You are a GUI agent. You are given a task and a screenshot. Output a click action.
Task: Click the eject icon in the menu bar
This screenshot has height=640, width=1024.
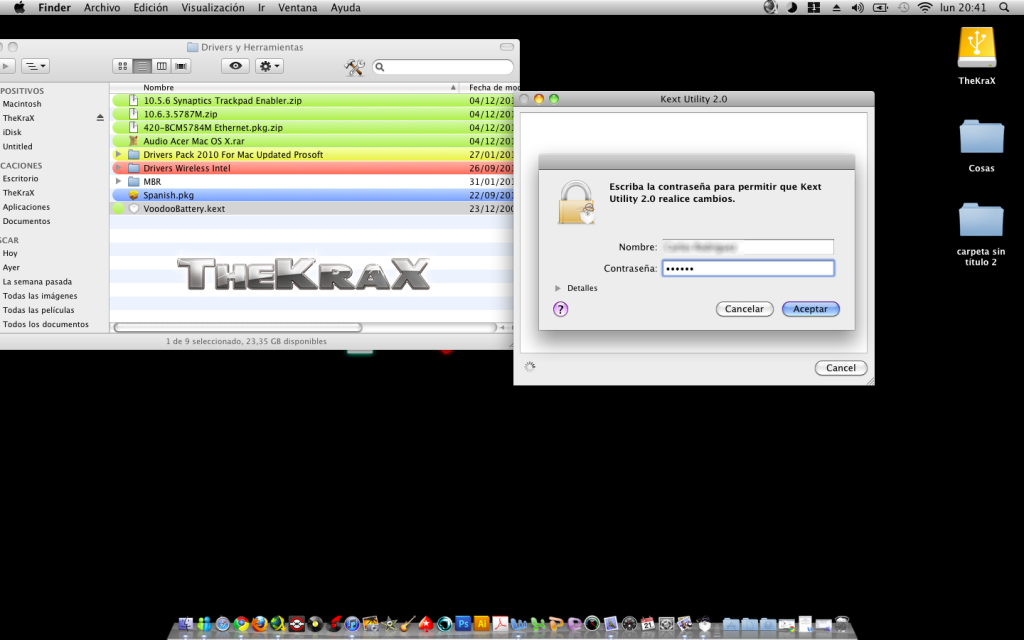click(x=836, y=8)
